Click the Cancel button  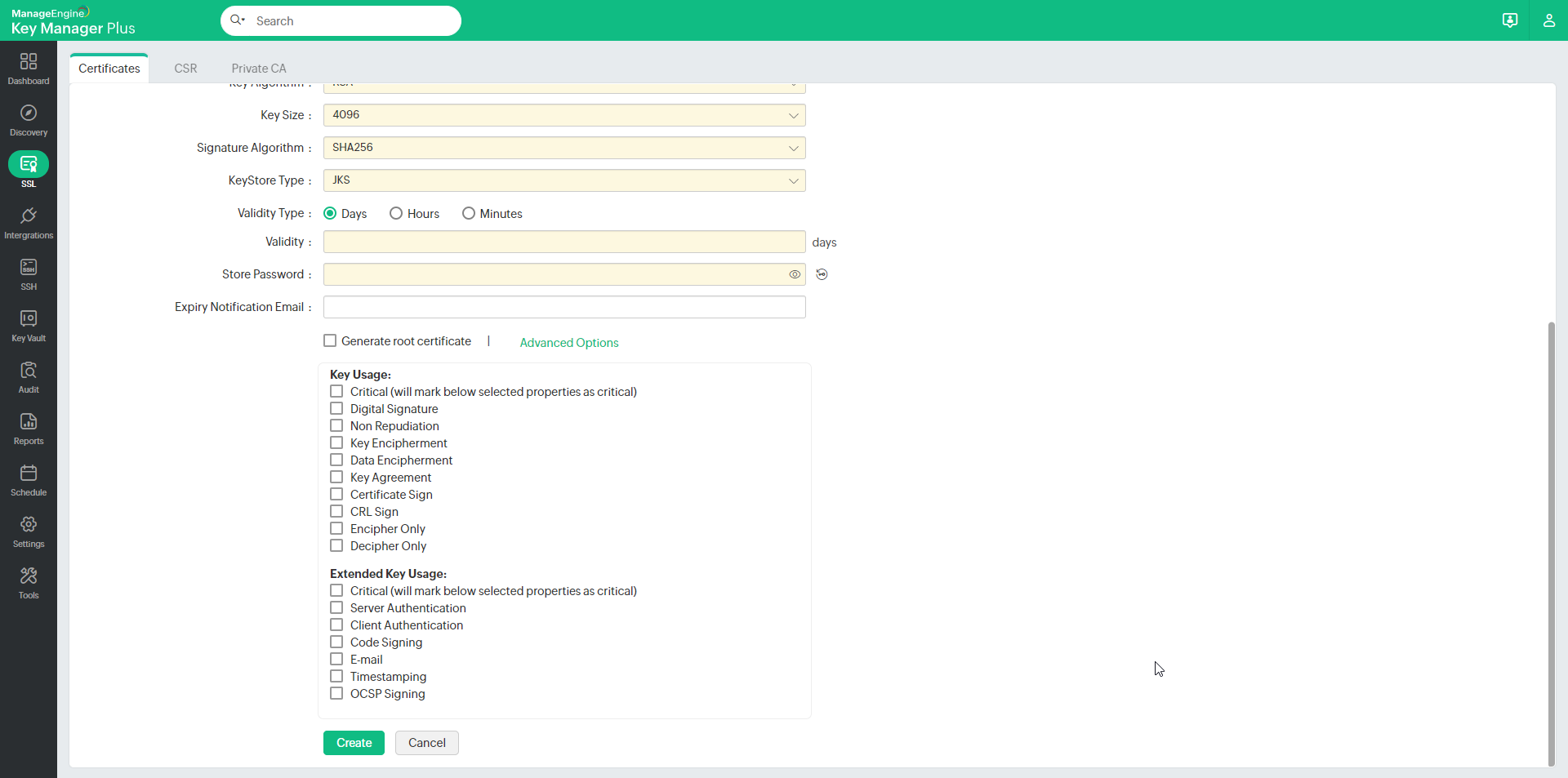tap(427, 743)
